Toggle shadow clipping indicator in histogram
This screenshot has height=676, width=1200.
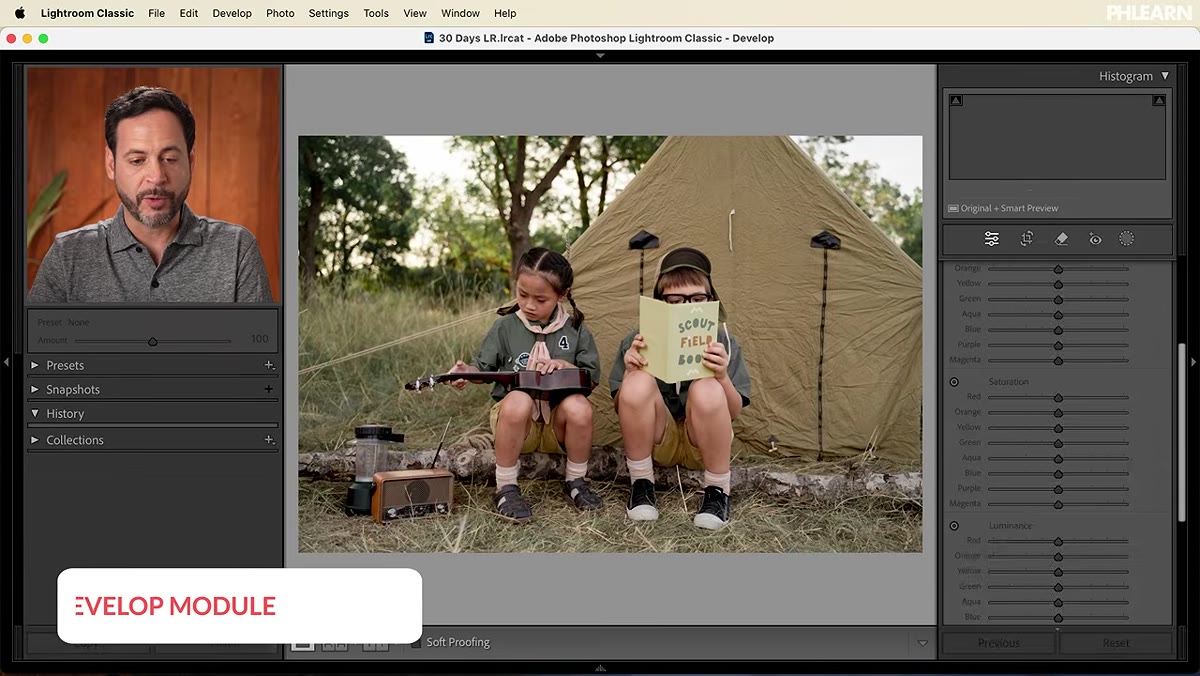coord(956,100)
